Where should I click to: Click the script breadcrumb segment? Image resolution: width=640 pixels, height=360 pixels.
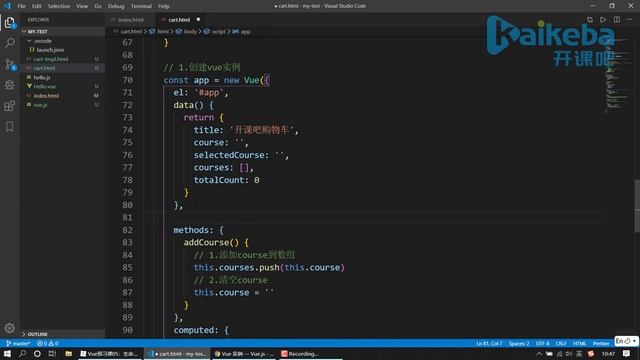[219, 31]
